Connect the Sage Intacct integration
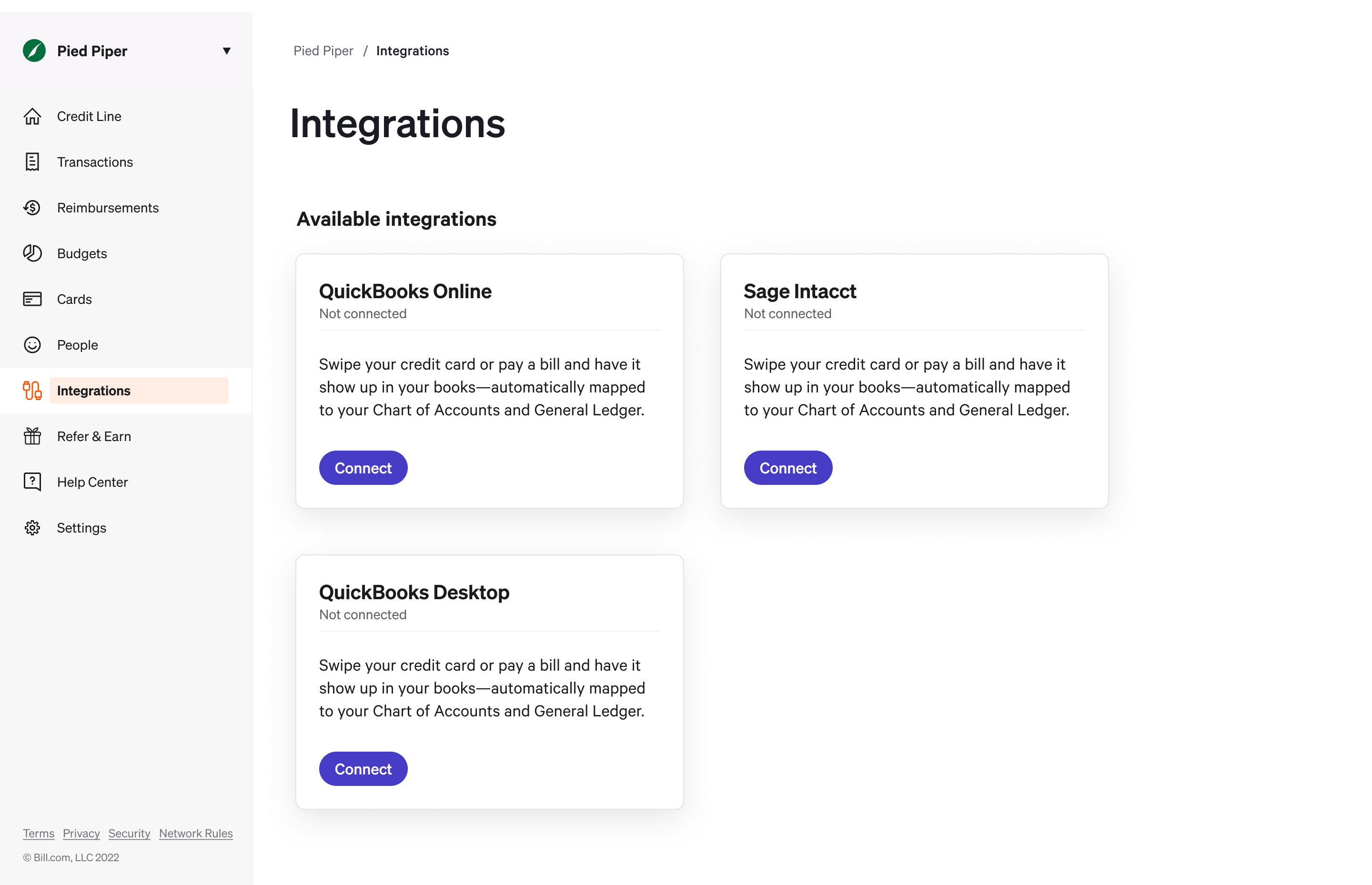This screenshot has height=885, width=1372. [788, 468]
